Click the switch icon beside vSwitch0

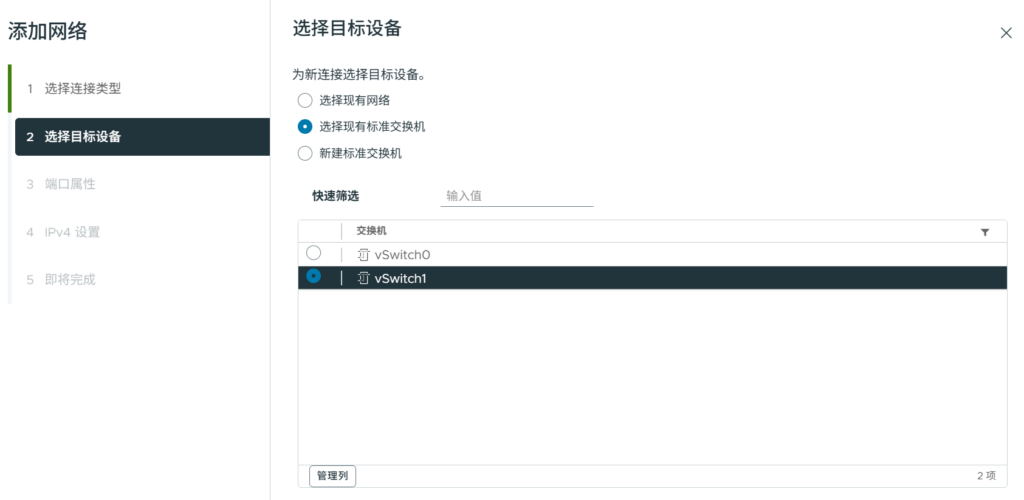(363, 255)
